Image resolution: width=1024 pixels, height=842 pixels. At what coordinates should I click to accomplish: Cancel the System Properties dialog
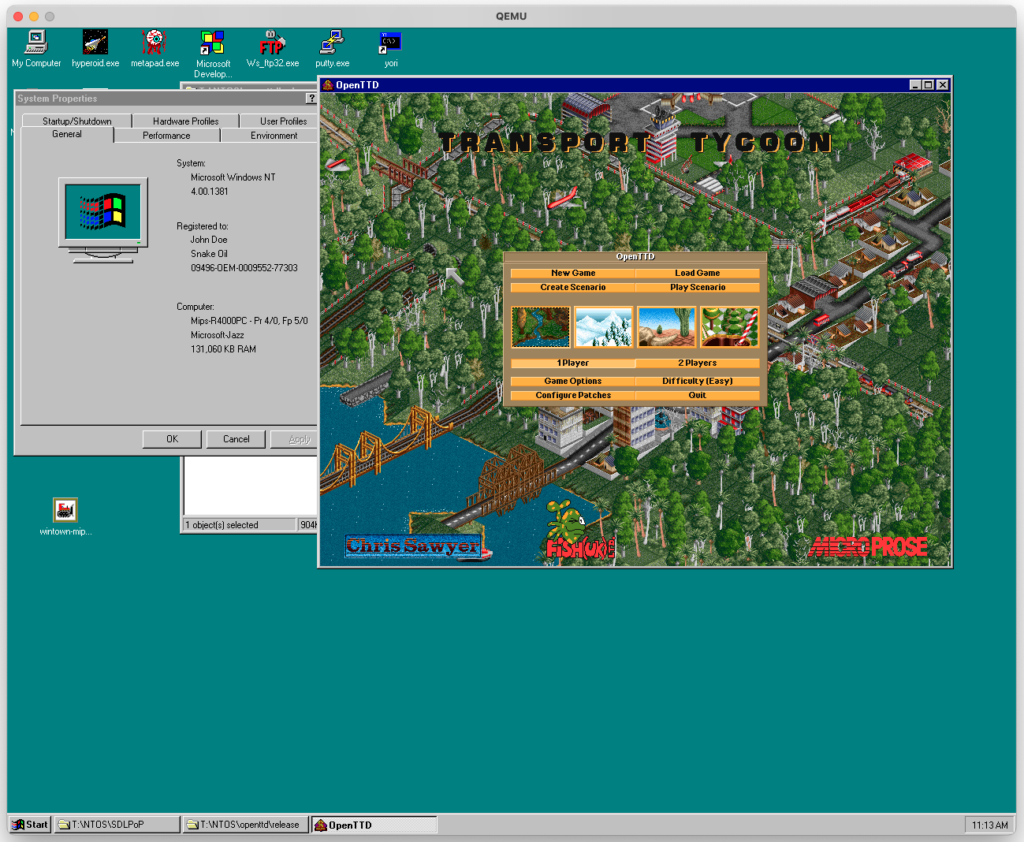[x=236, y=439]
